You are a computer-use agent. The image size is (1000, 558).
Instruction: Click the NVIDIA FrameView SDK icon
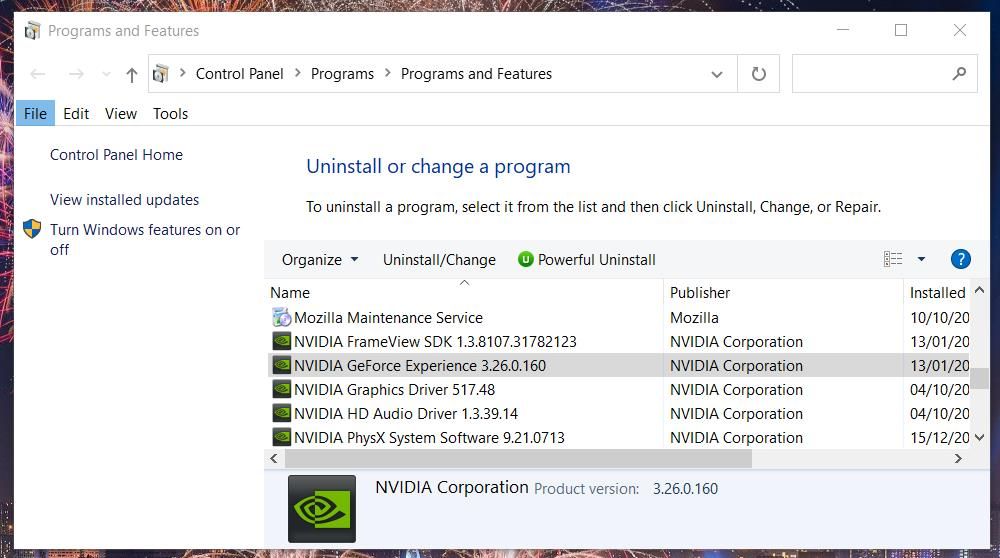(281, 341)
